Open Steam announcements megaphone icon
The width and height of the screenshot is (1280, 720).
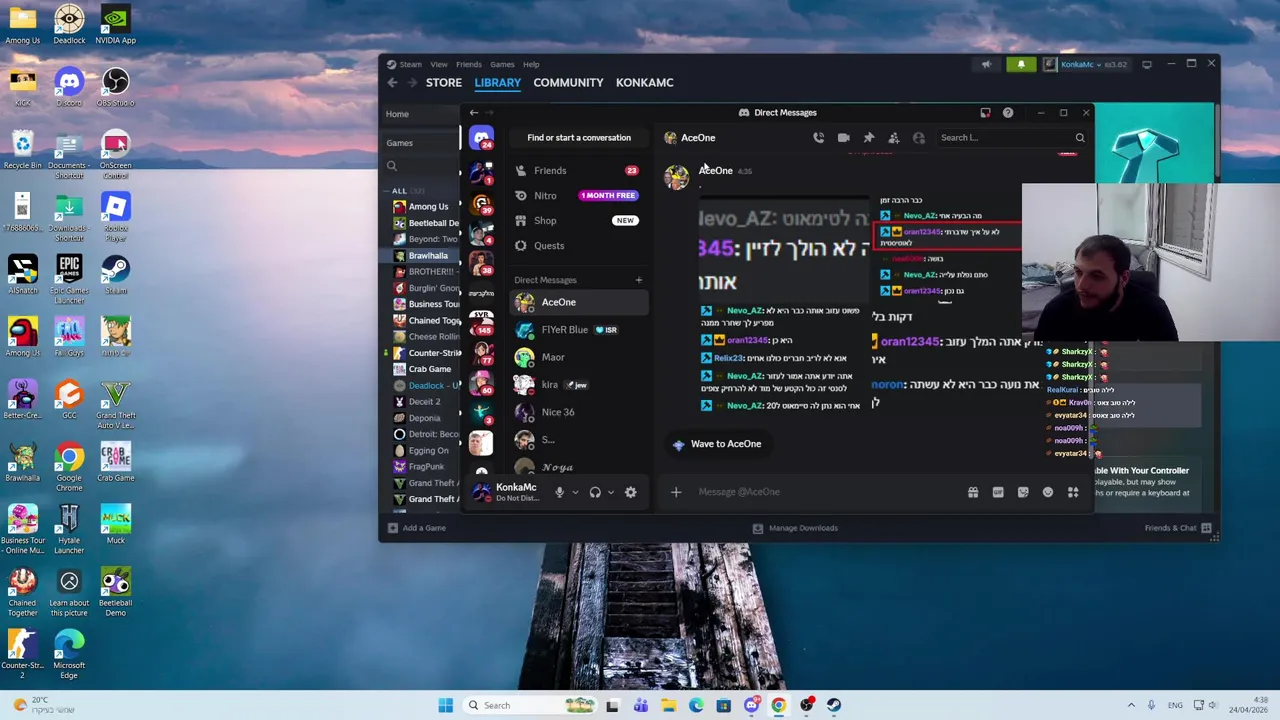click(986, 65)
